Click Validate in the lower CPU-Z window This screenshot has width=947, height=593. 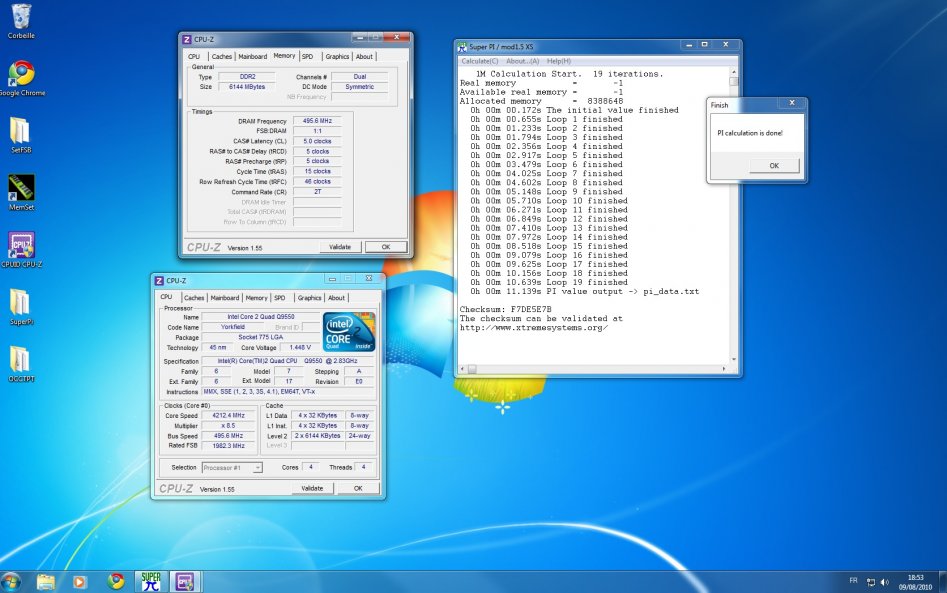[x=312, y=488]
